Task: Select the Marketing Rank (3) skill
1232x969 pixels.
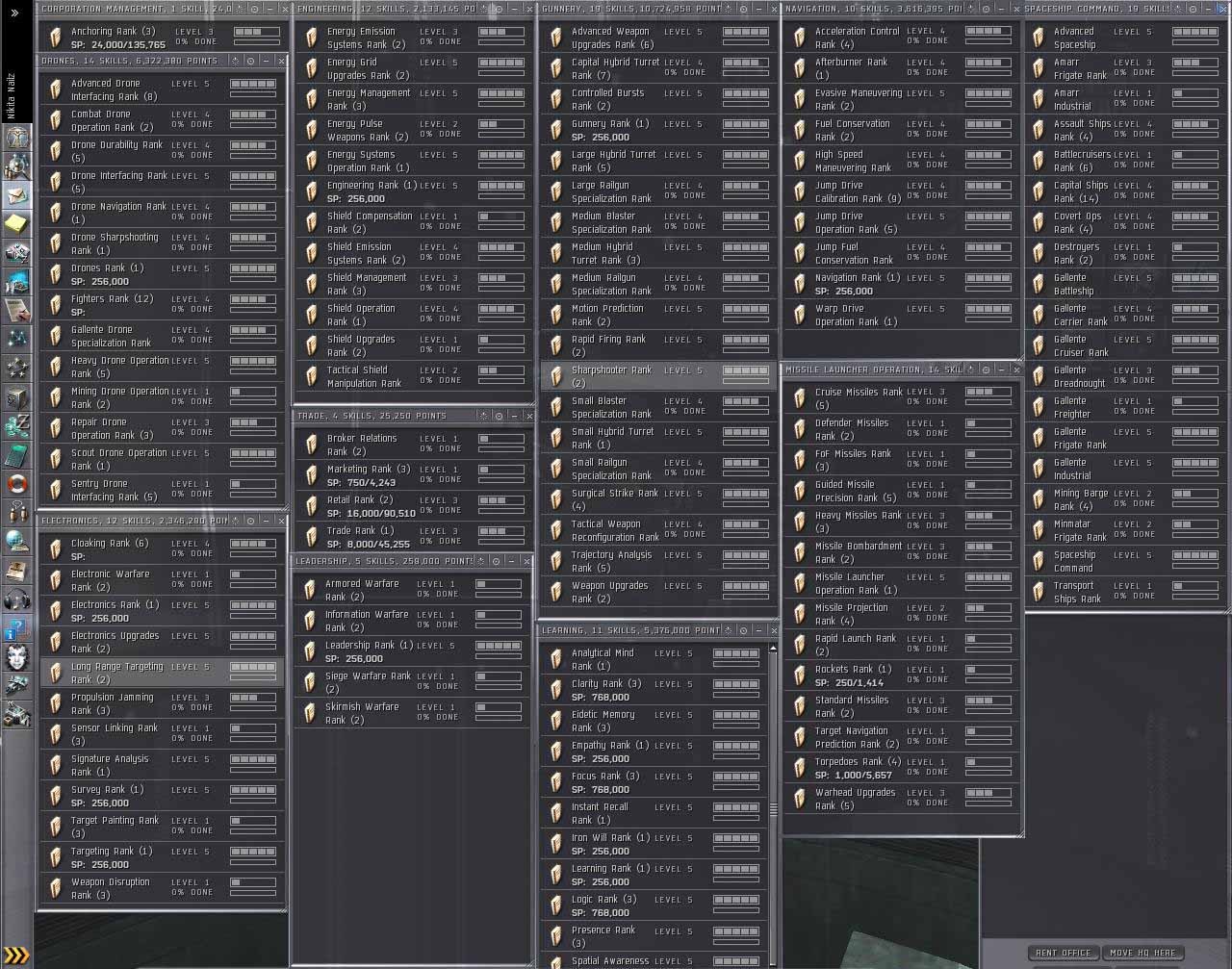Action: [x=413, y=475]
